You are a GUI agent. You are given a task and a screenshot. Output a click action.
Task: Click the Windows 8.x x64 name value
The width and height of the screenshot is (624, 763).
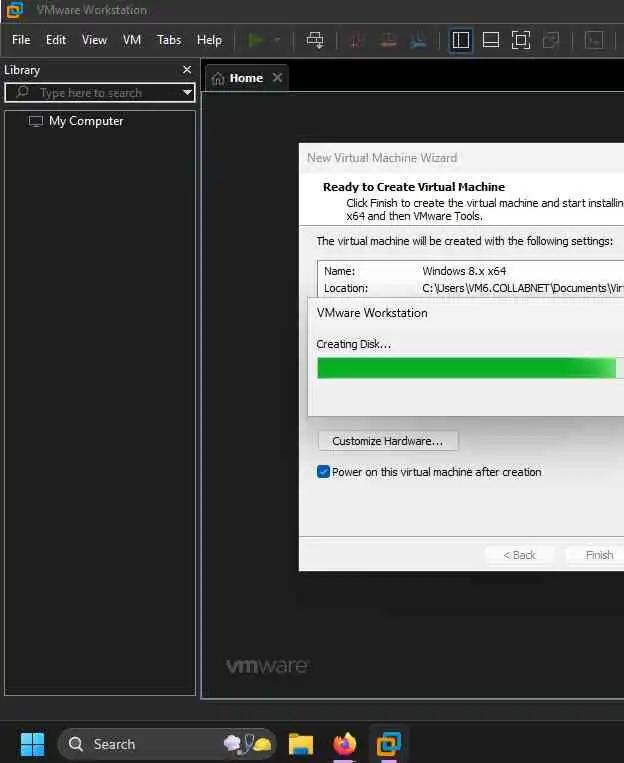point(464,271)
